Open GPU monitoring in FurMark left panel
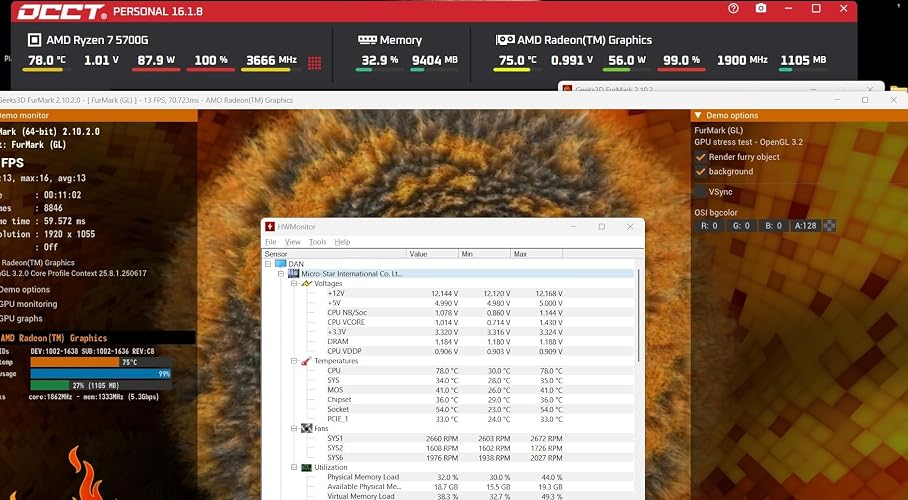Image resolution: width=908 pixels, height=500 pixels. pos(28,304)
